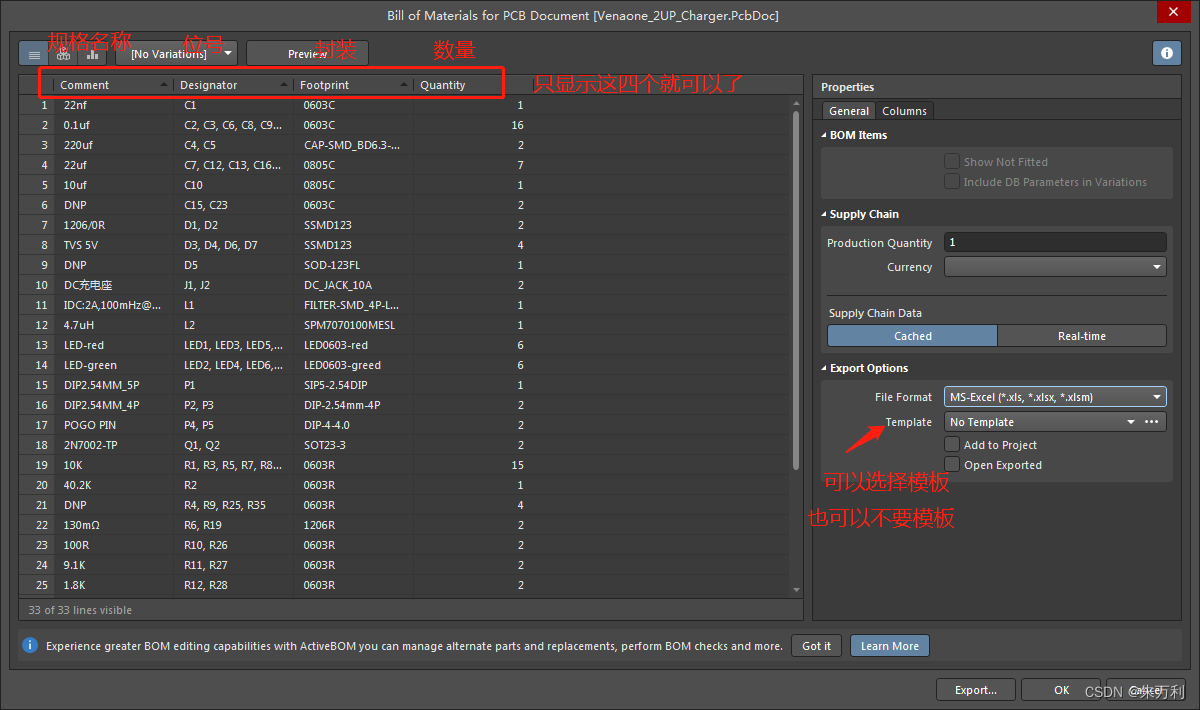Viewport: 1200px width, 710px height.
Task: Click the Production Quantity input field
Action: 1054,243
